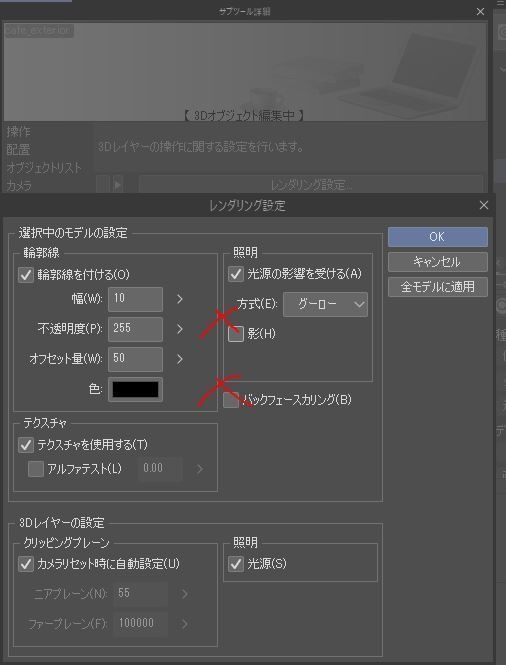Click the 幅(W) input field showing 10
Screen dimensions: 506x665
[x=135, y=299]
